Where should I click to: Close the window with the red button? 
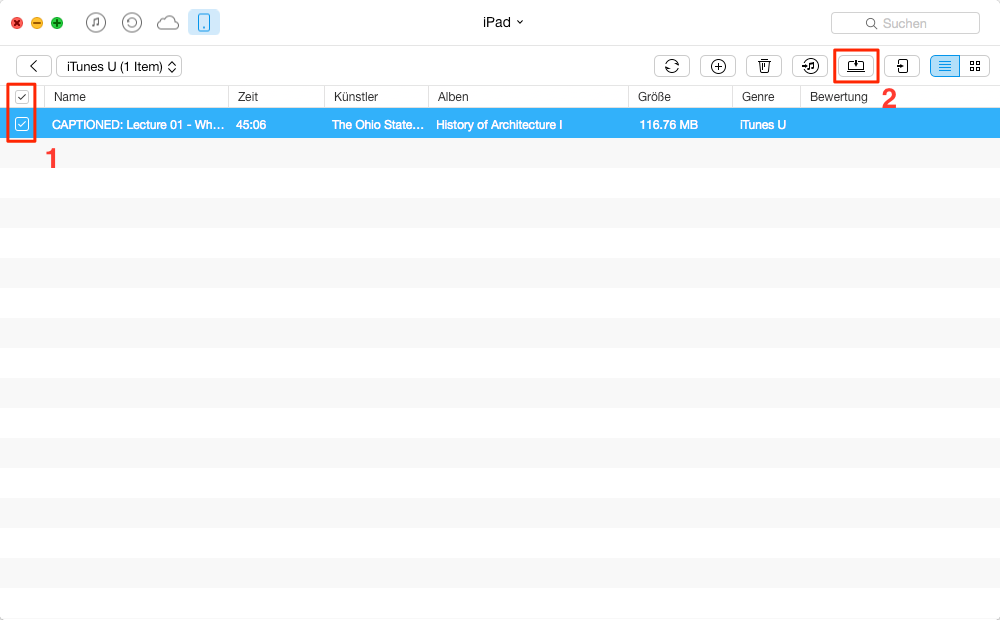pyautogui.click(x=17, y=23)
